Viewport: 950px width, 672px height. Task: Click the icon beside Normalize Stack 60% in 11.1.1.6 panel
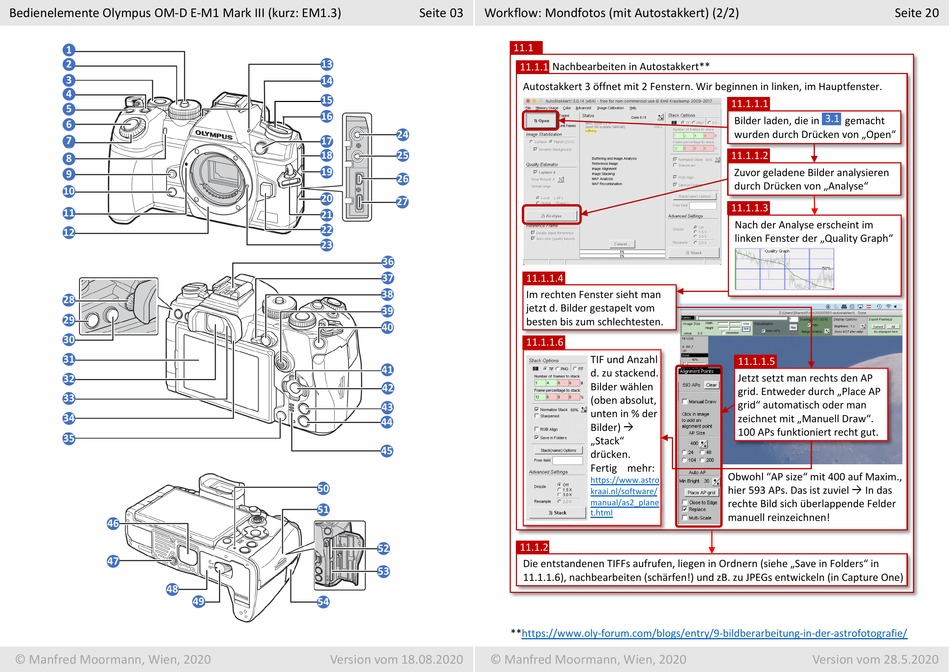coord(583,410)
